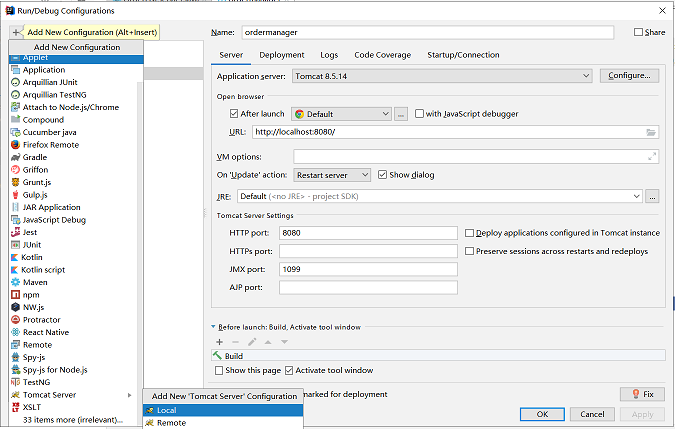This screenshot has width=675, height=429.
Task: Choose the Arquillian JUnit icon
Action: point(15,82)
